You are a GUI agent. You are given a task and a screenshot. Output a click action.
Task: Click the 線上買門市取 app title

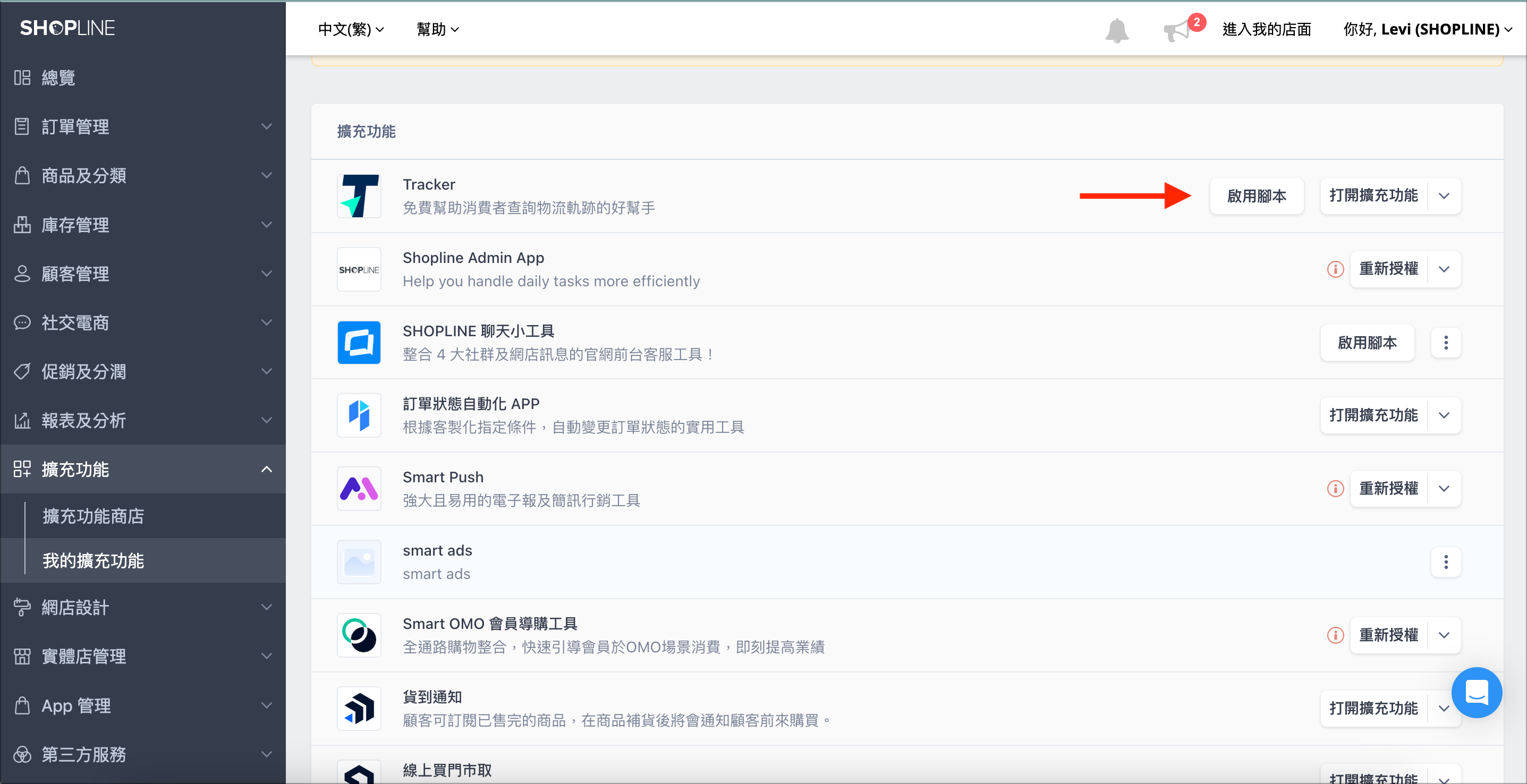pyautogui.click(x=447, y=770)
